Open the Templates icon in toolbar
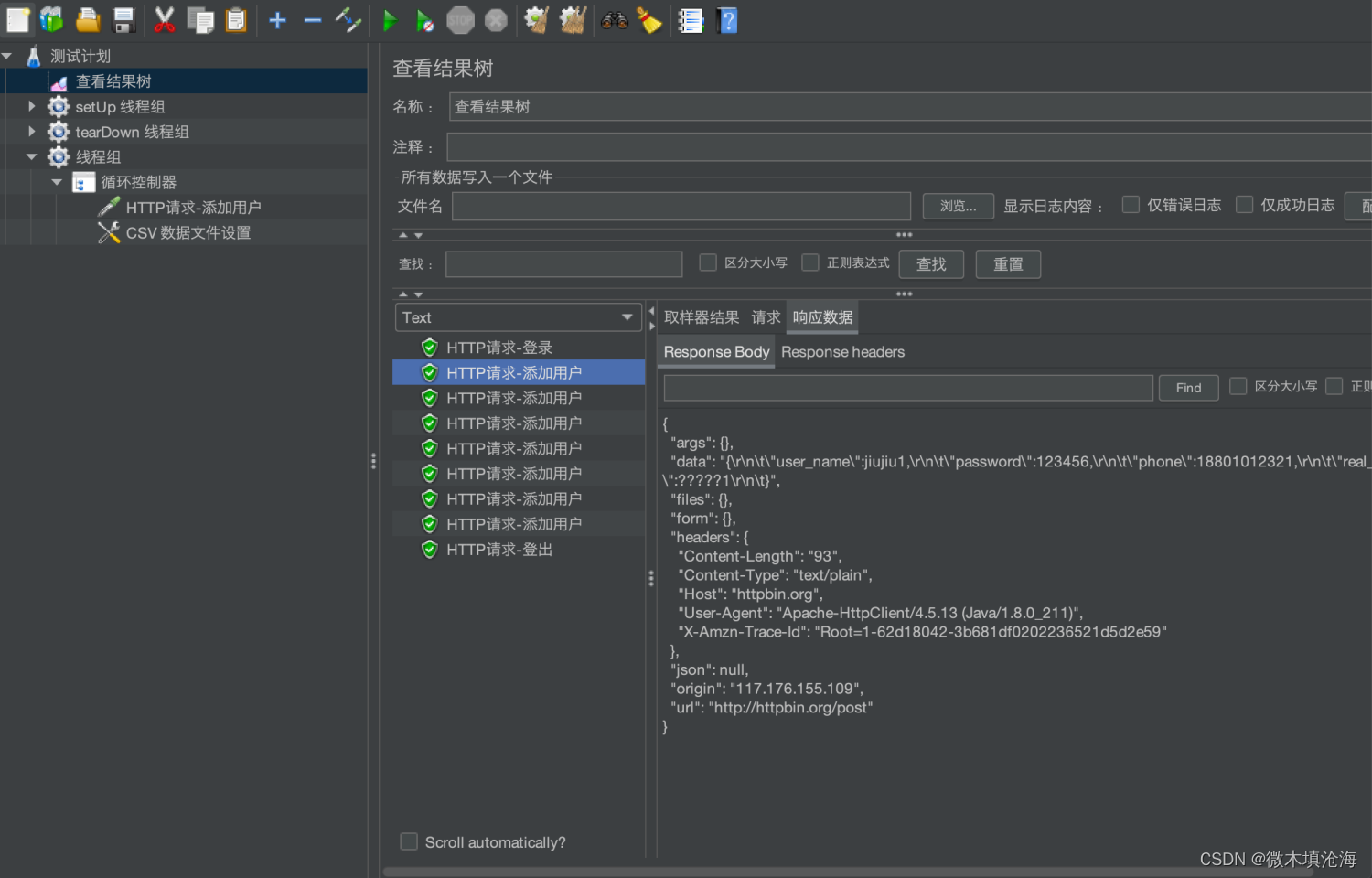This screenshot has height=878, width=1372. click(x=52, y=20)
